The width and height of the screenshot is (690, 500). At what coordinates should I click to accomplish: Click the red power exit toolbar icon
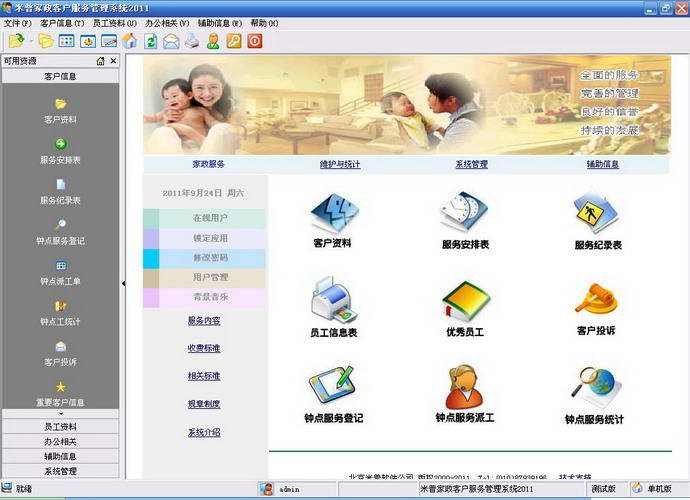[255, 41]
